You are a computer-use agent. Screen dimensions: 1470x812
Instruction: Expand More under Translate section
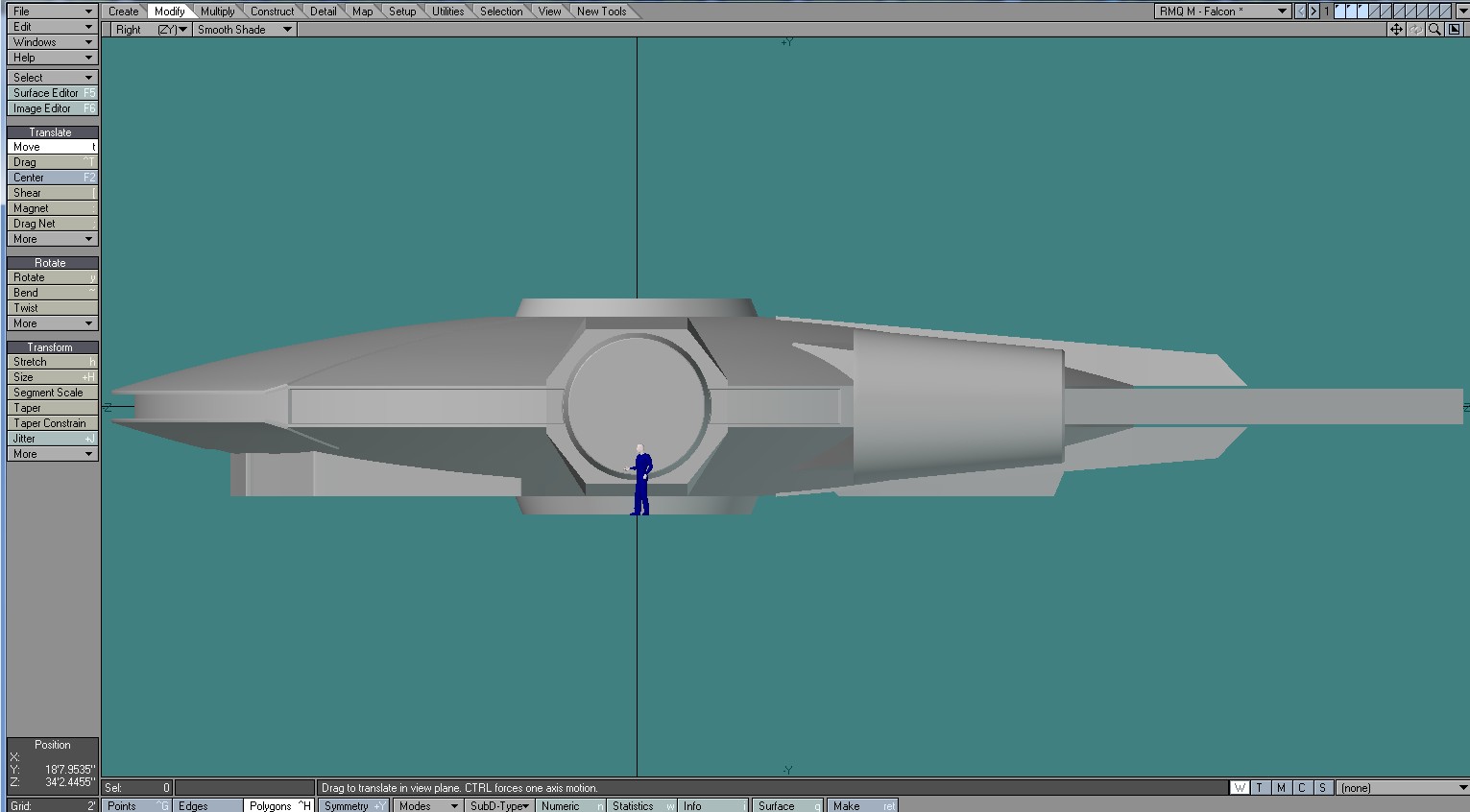pyautogui.click(x=52, y=239)
